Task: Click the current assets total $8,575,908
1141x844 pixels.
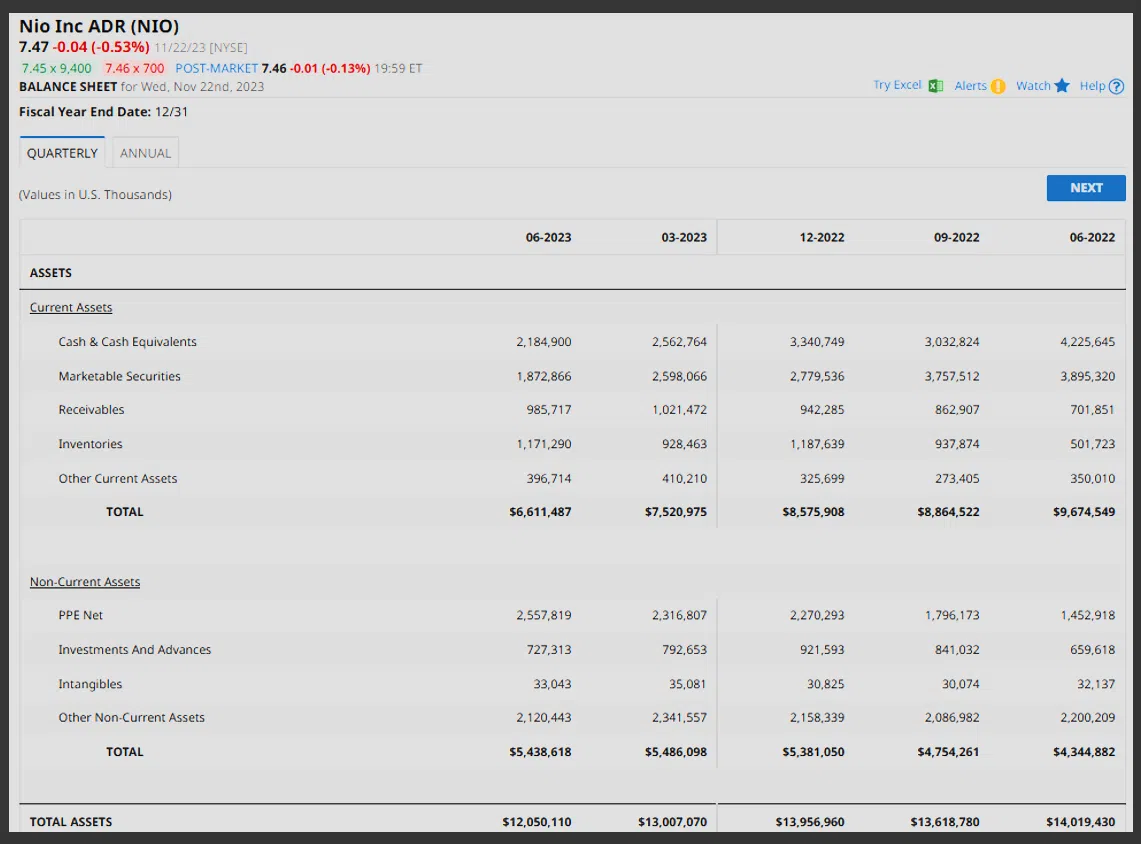Action: tap(814, 511)
